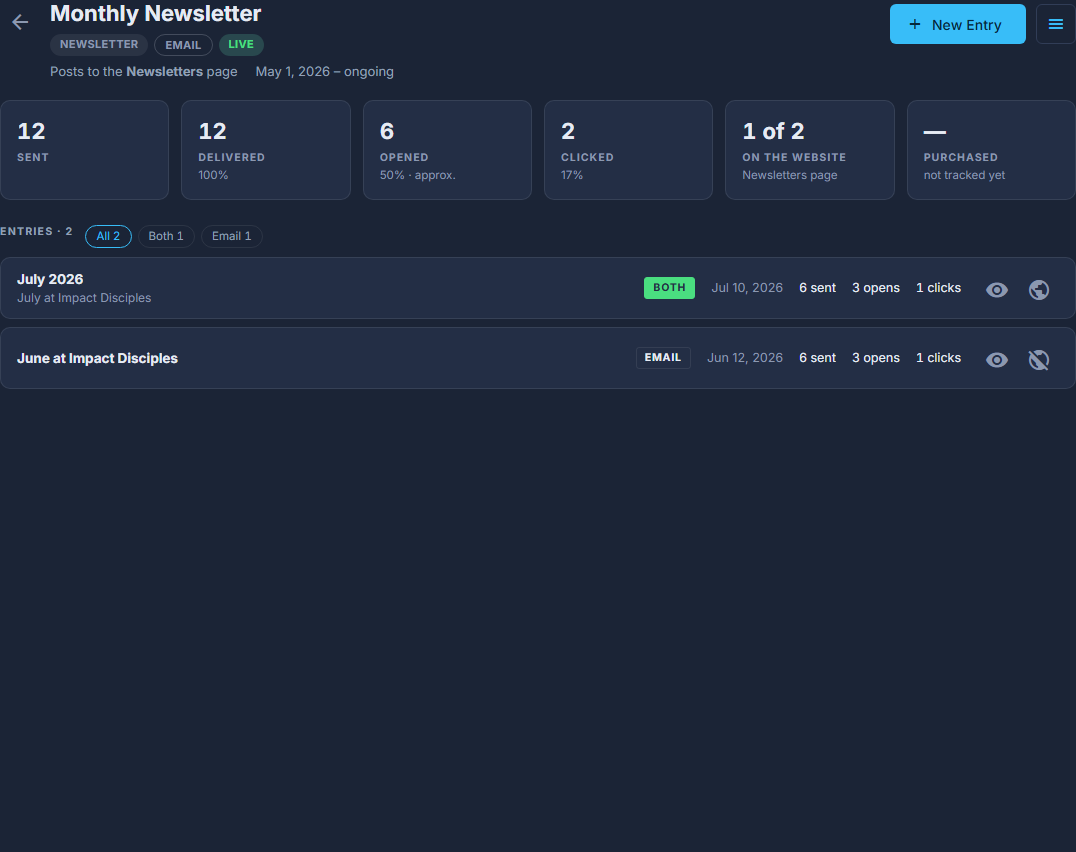
Task: Click the bold Newsletters page name
Action: [x=165, y=71]
